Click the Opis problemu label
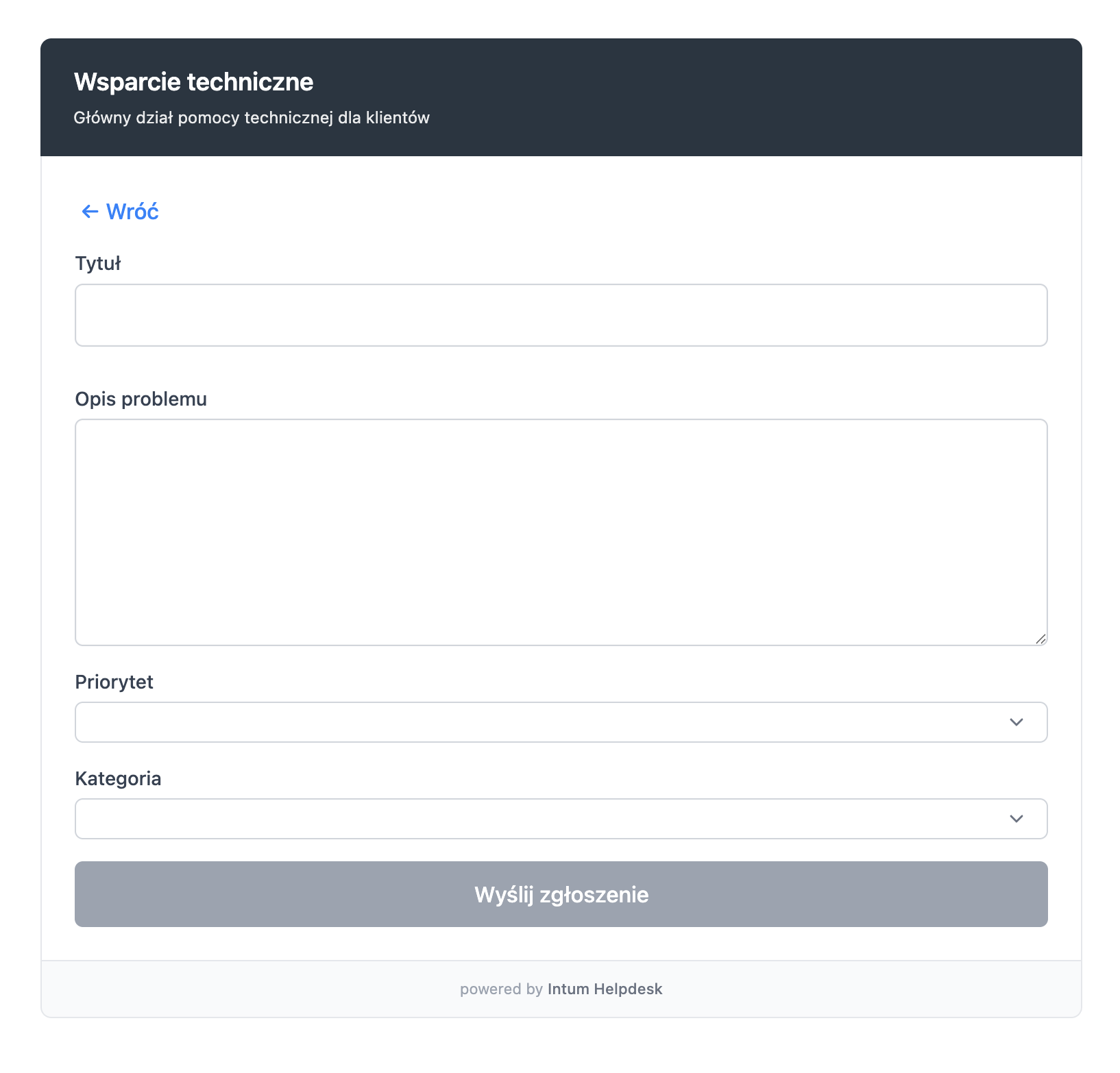This screenshot has width=1120, height=1073. click(x=141, y=399)
